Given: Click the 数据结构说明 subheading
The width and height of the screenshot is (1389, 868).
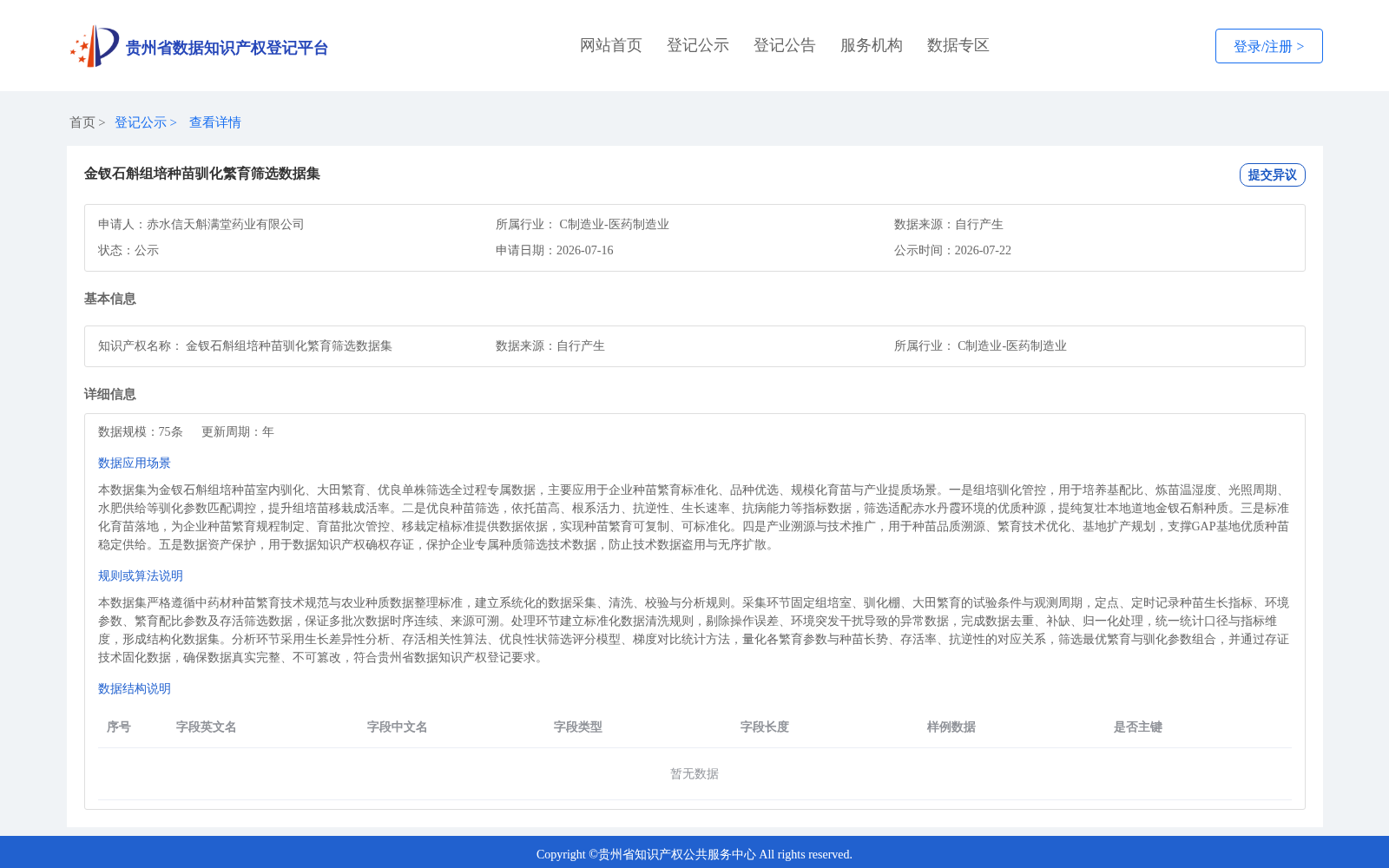Looking at the screenshot, I should [x=135, y=688].
